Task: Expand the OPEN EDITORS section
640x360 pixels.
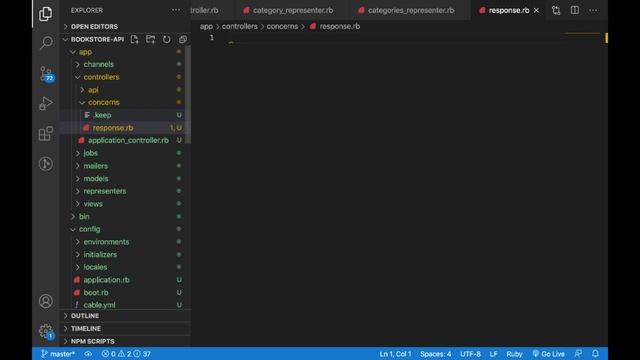Action: 94,27
